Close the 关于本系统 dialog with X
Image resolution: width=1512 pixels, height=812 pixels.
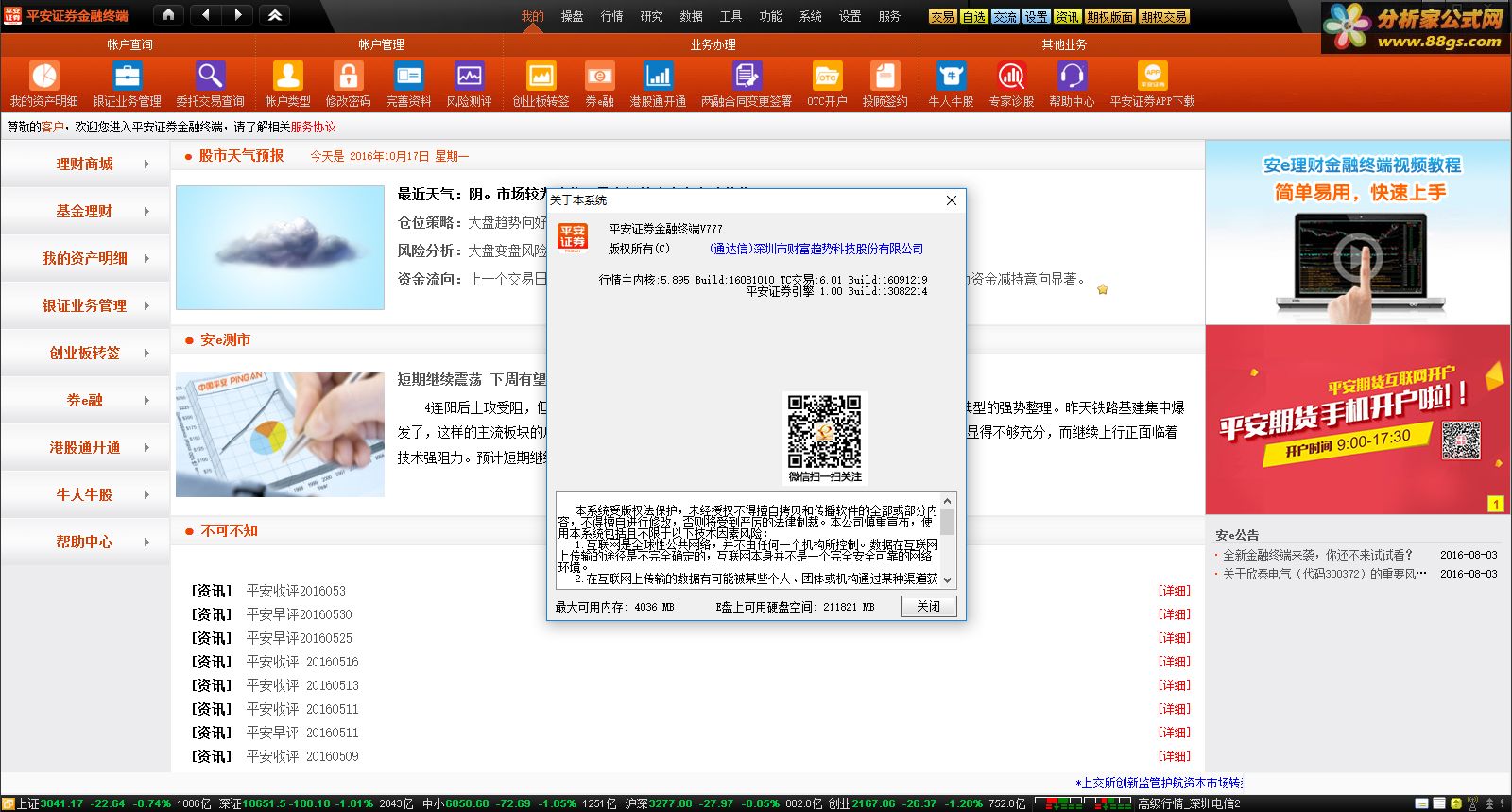952,200
